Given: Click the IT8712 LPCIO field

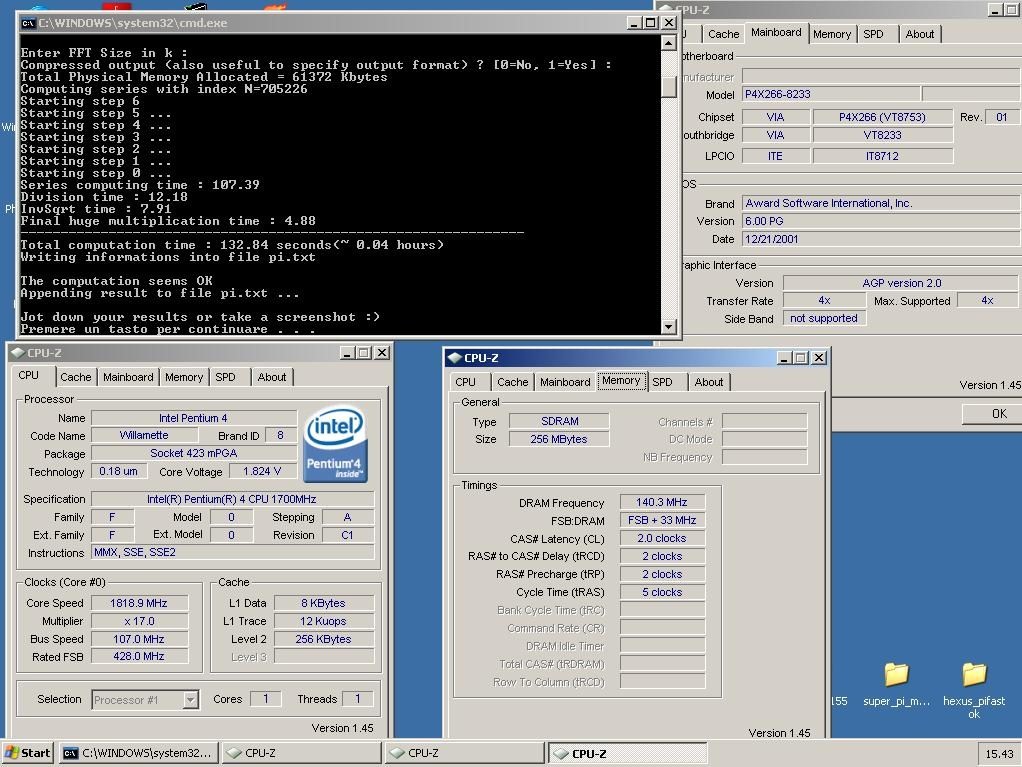Looking at the screenshot, I should pos(882,156).
